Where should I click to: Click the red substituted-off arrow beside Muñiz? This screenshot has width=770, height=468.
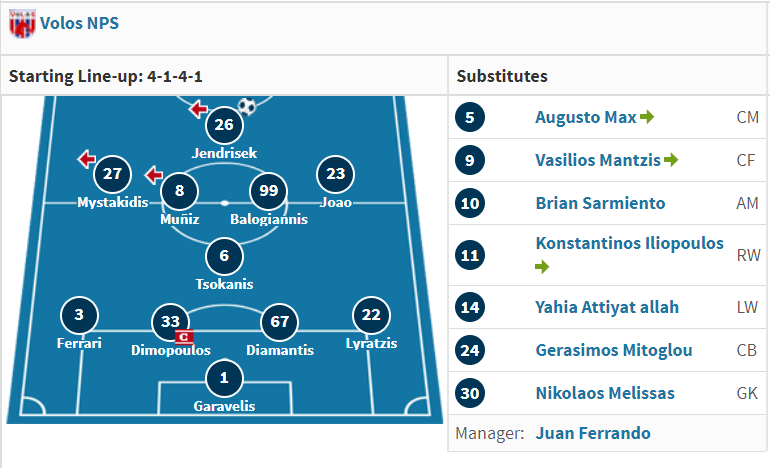(x=154, y=175)
